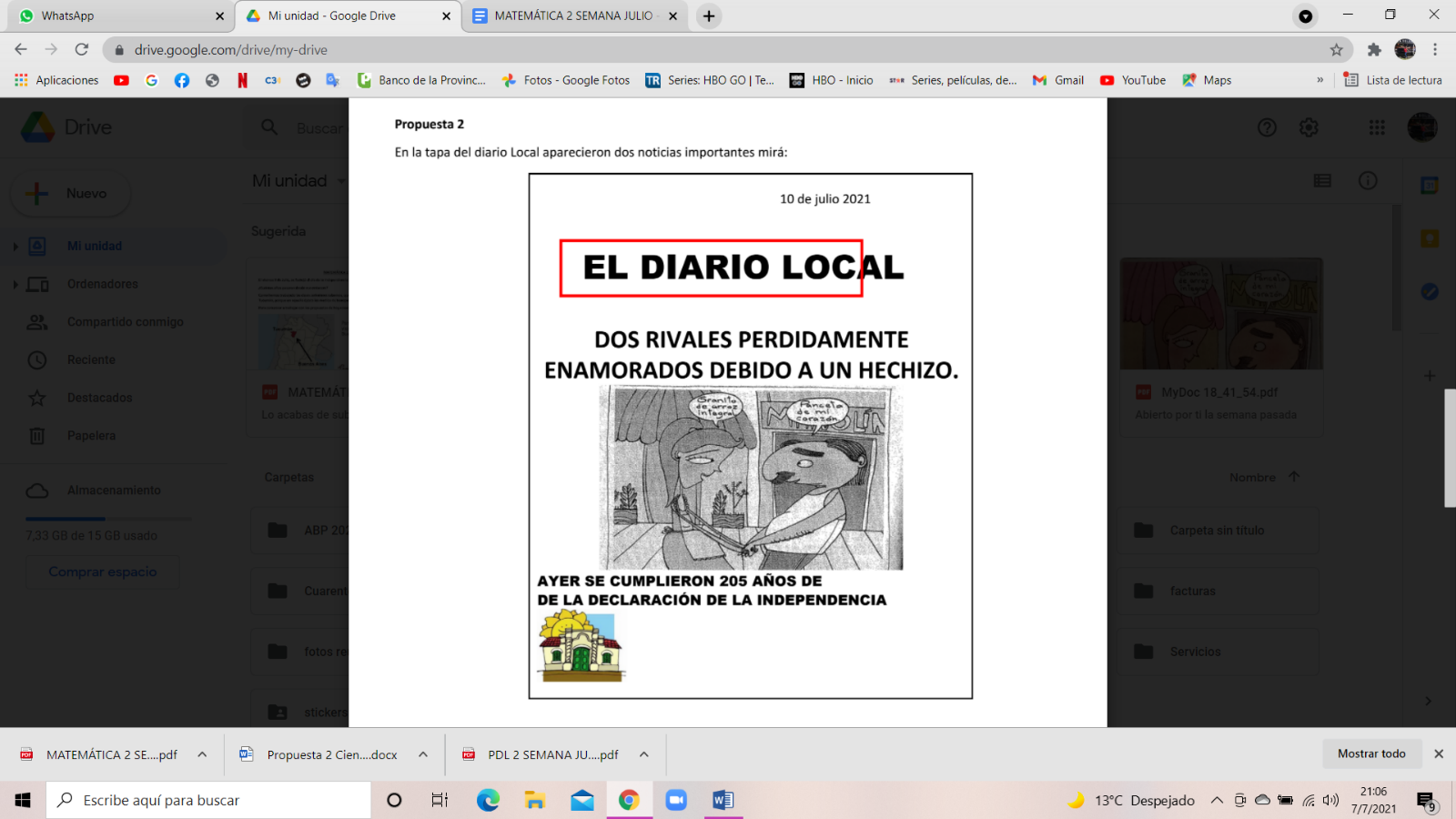Open downloaded MATEMÁTICA 2 SE....pdf file

coord(100,754)
